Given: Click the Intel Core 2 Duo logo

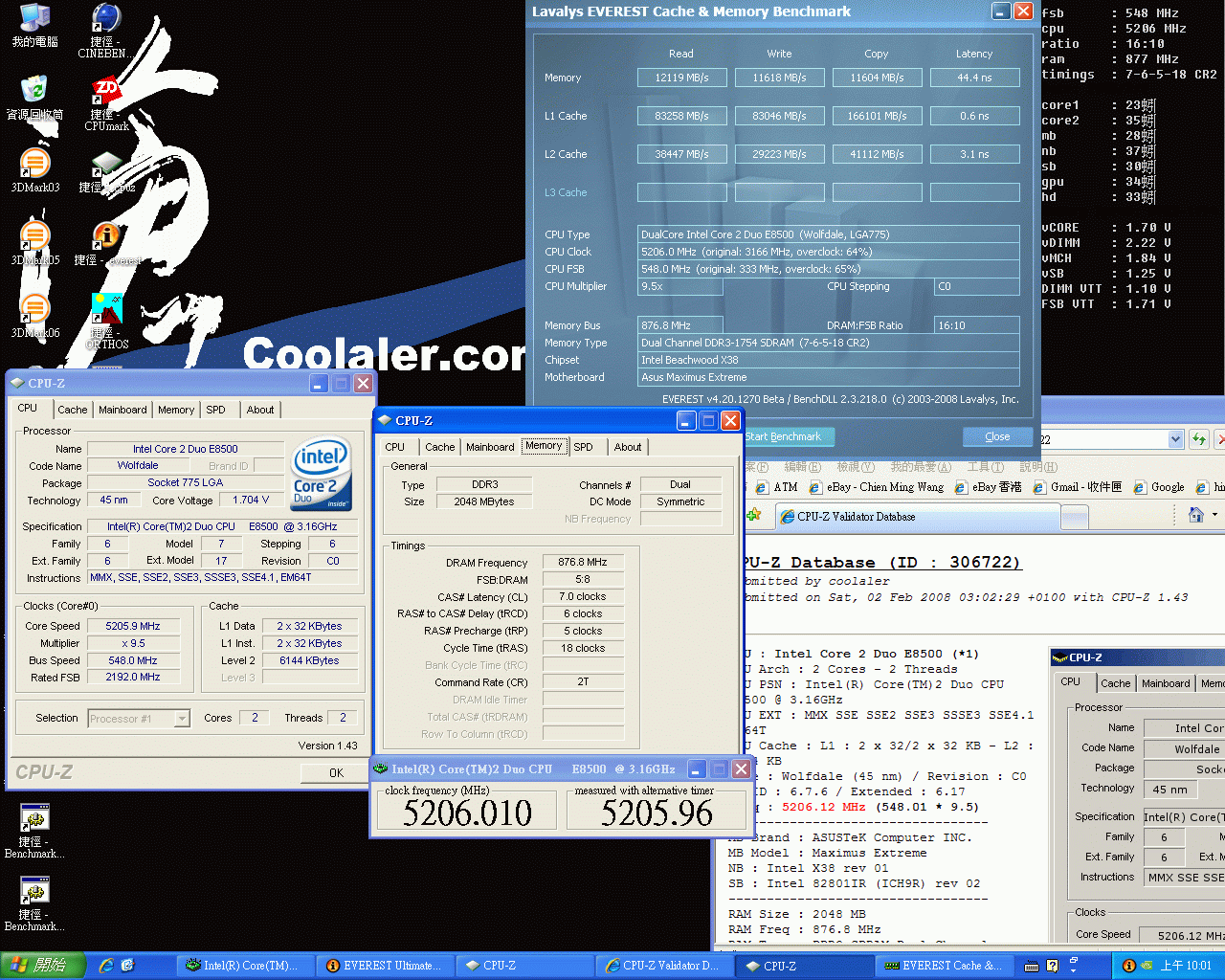Looking at the screenshot, I should (321, 474).
